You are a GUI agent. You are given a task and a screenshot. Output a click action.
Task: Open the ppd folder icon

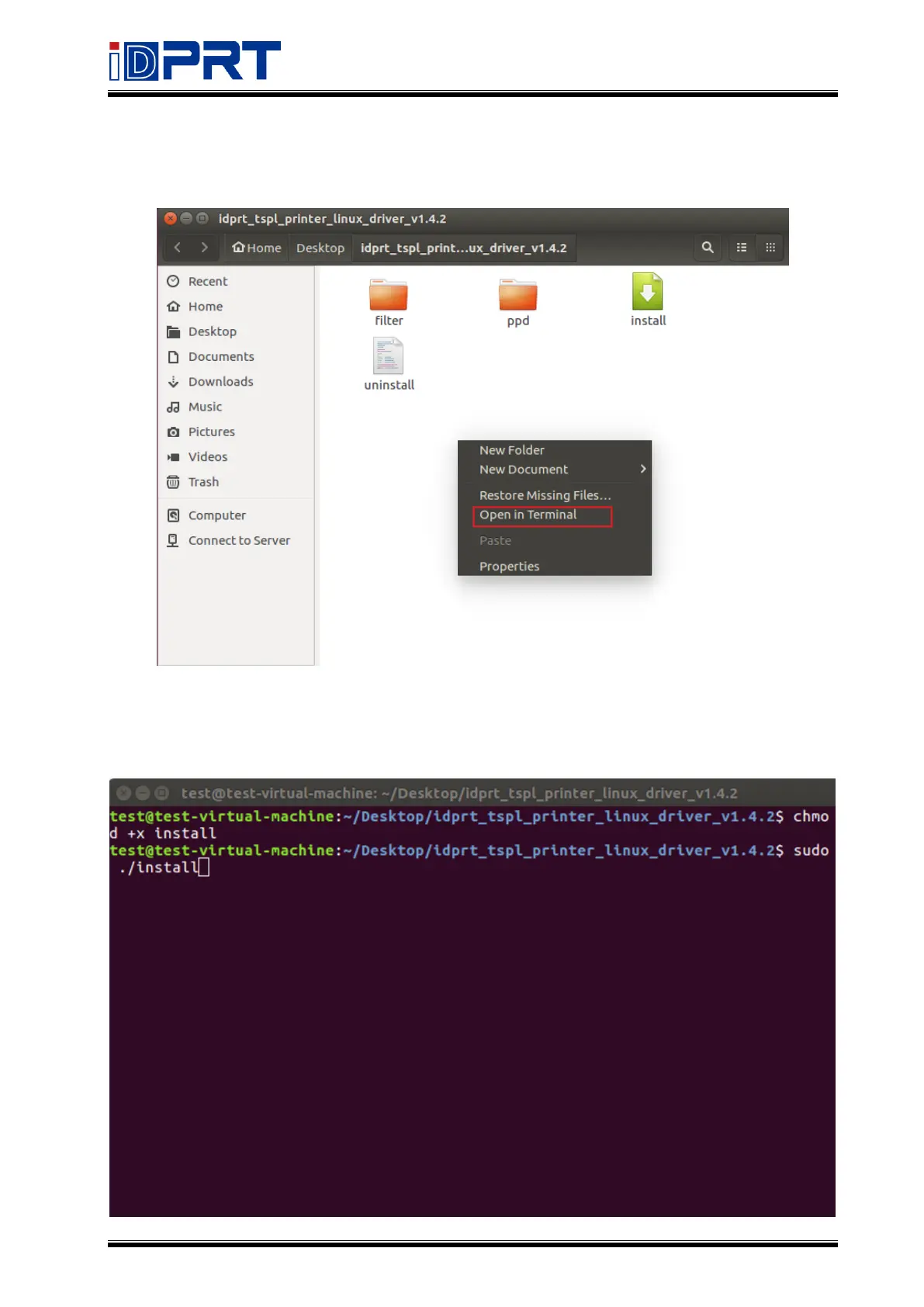point(517,295)
